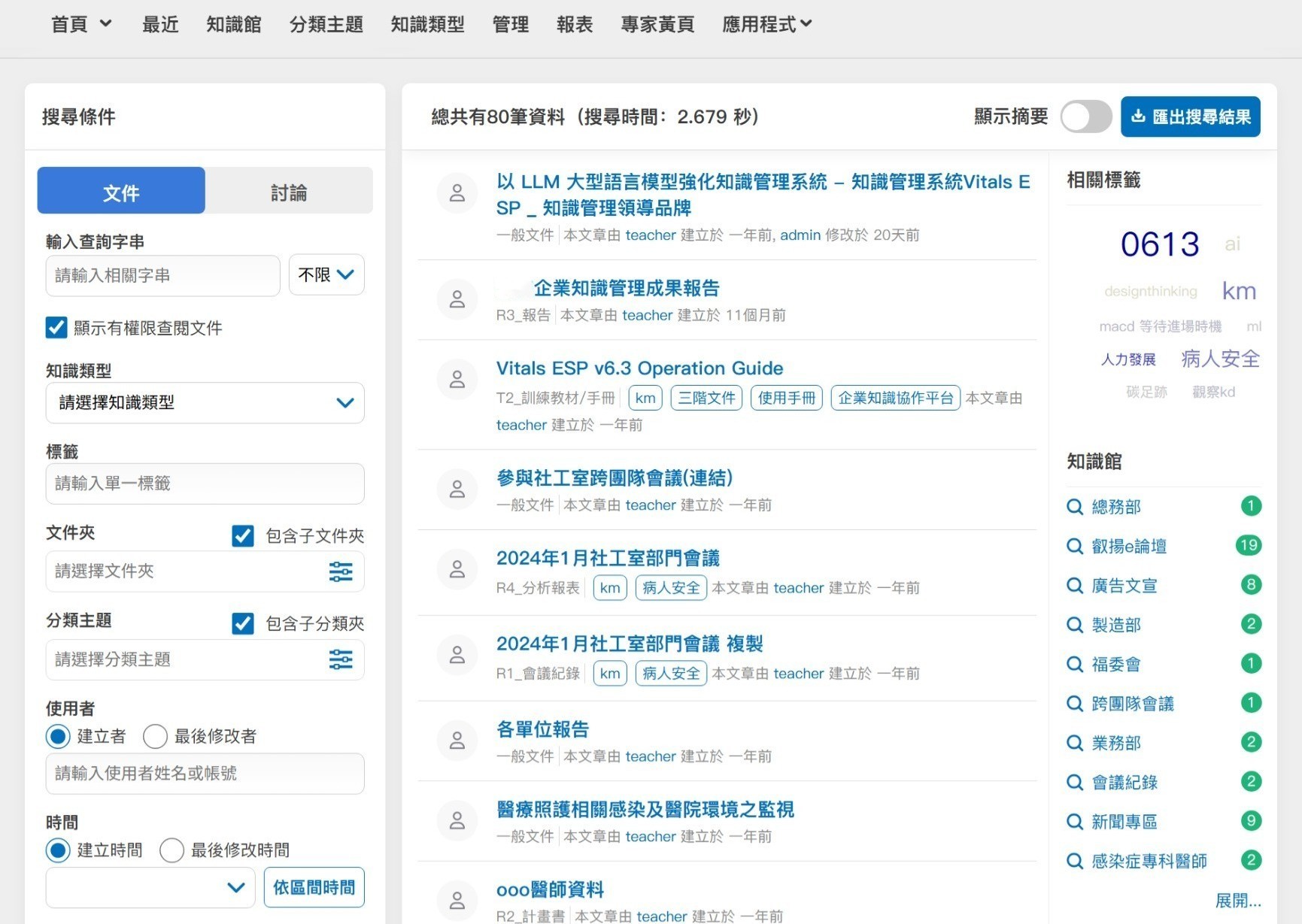Click the count badge 9 for 新聞專區
This screenshot has height=924, width=1302.
[1251, 820]
